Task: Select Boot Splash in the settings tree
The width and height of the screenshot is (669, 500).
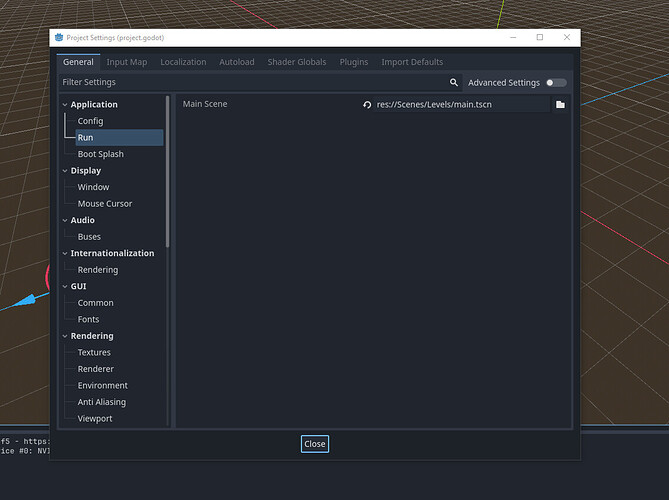Action: [100, 154]
